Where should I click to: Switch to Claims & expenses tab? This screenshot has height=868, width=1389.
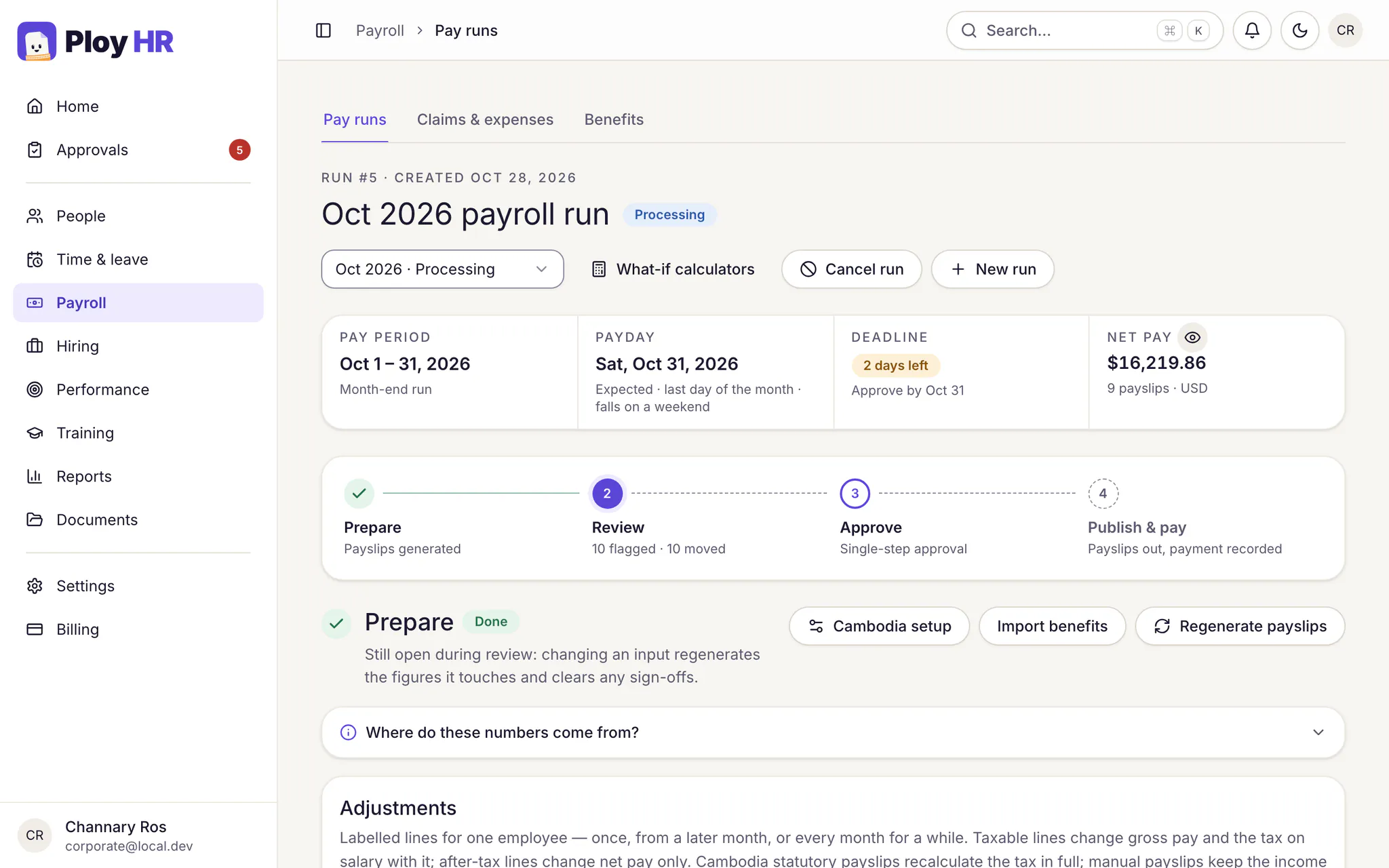(x=485, y=119)
